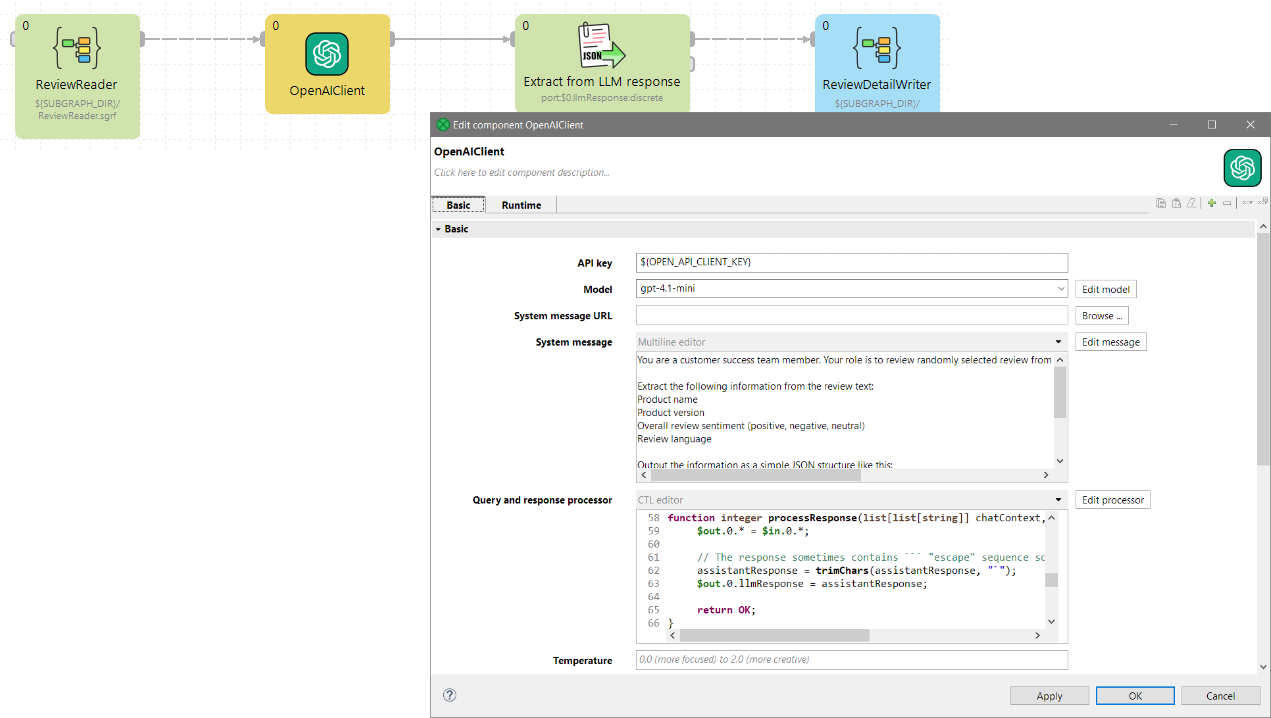Click CTL editor scroll right arrow
This screenshot has height=718, width=1271.
coord(1037,635)
